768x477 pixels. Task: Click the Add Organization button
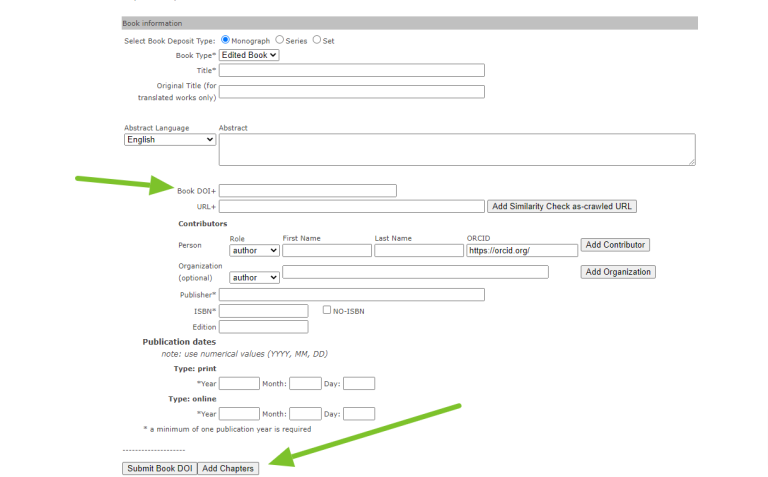[618, 272]
